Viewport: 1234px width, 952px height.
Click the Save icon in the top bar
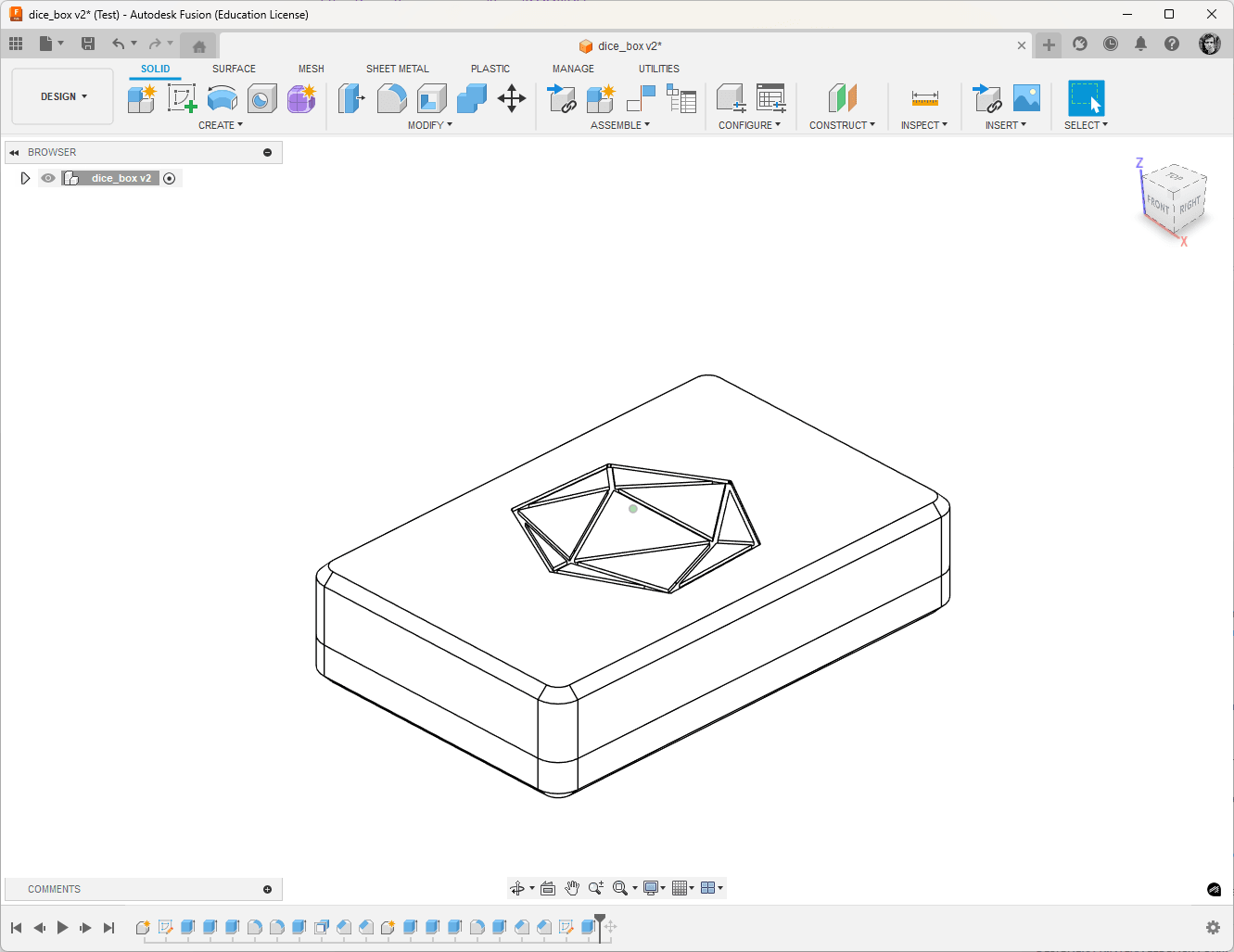click(x=88, y=44)
